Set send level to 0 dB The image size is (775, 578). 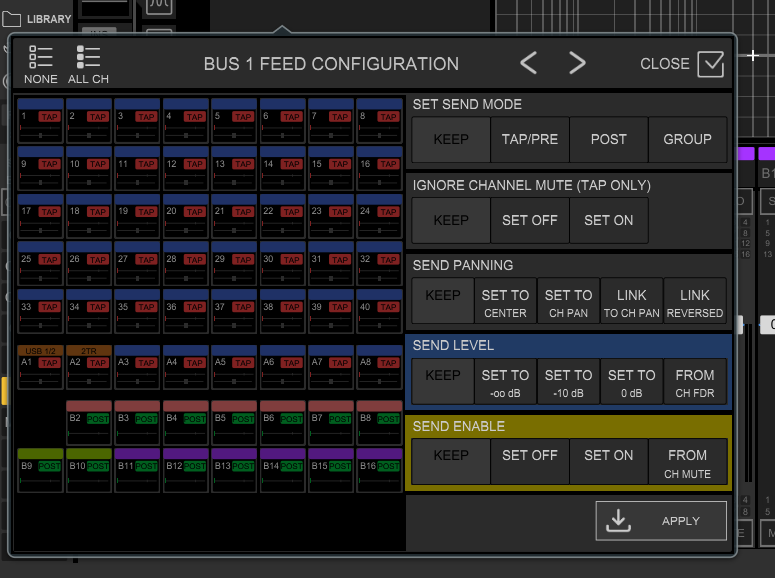pyautogui.click(x=632, y=381)
